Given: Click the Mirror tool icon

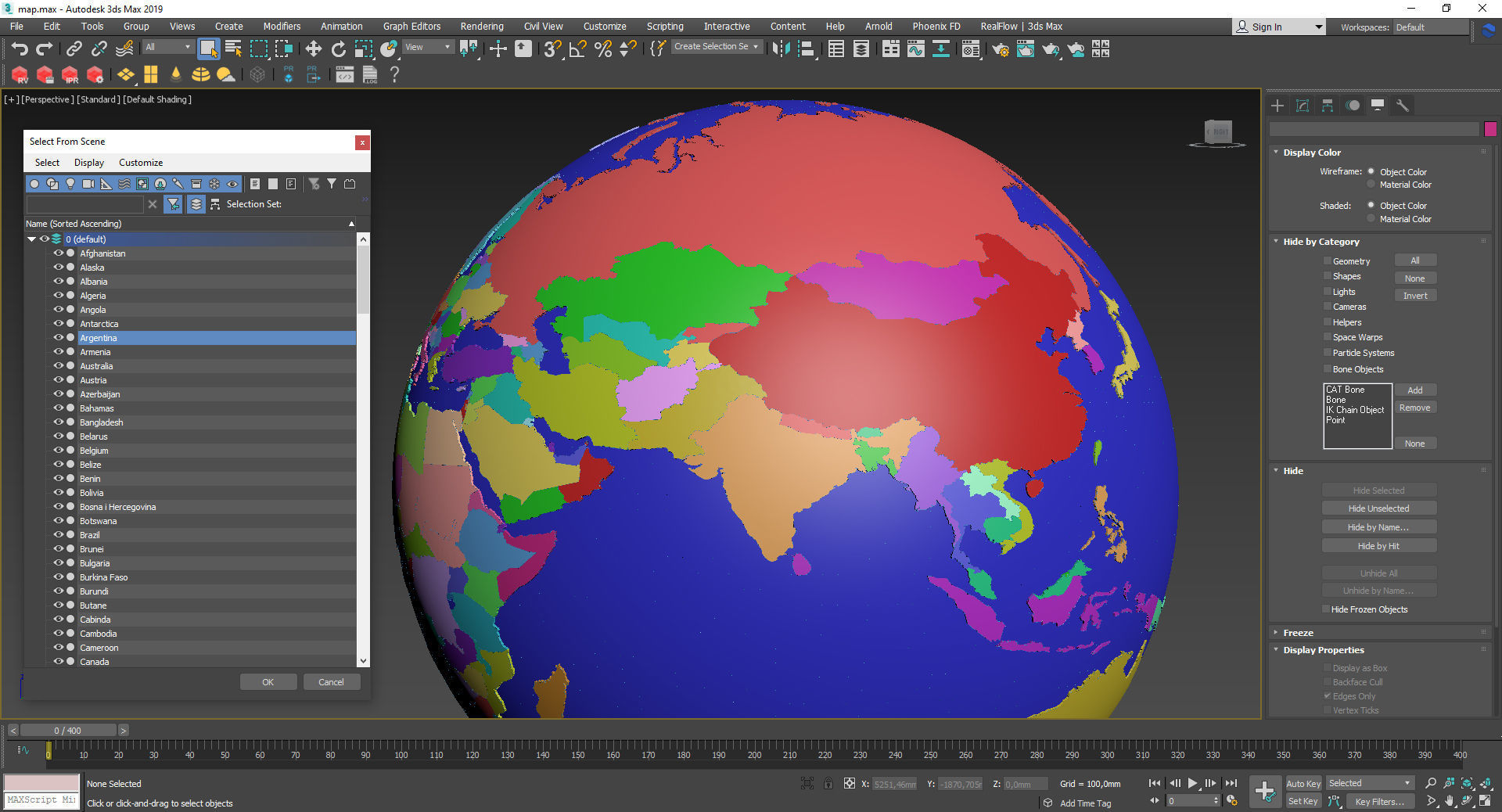Looking at the screenshot, I should click(x=781, y=49).
